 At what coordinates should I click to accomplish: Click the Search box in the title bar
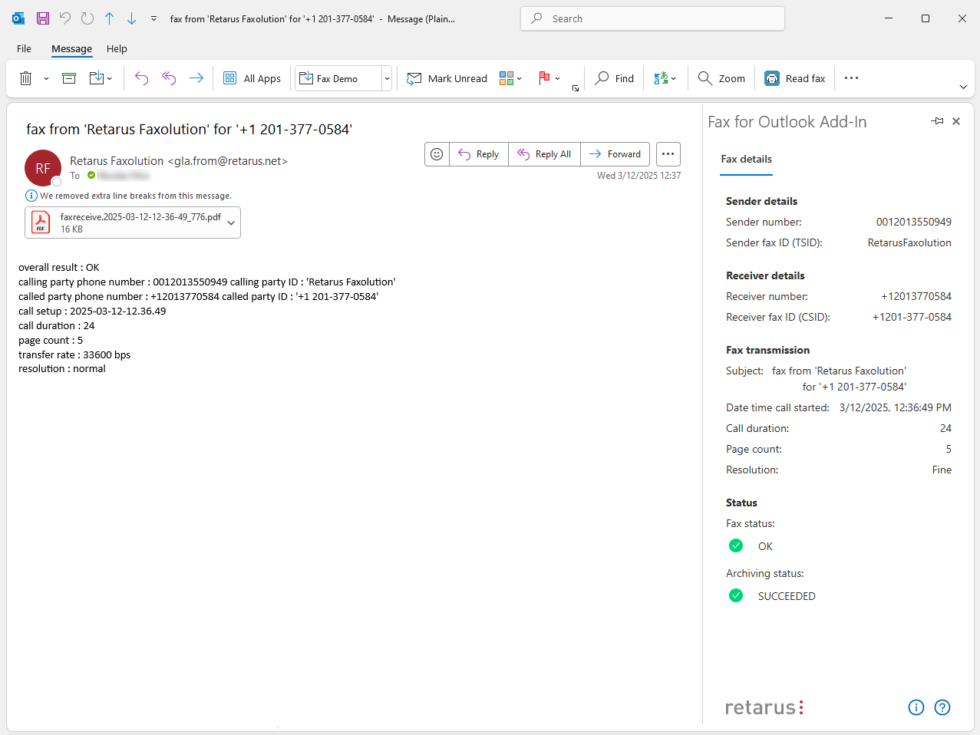tap(652, 18)
